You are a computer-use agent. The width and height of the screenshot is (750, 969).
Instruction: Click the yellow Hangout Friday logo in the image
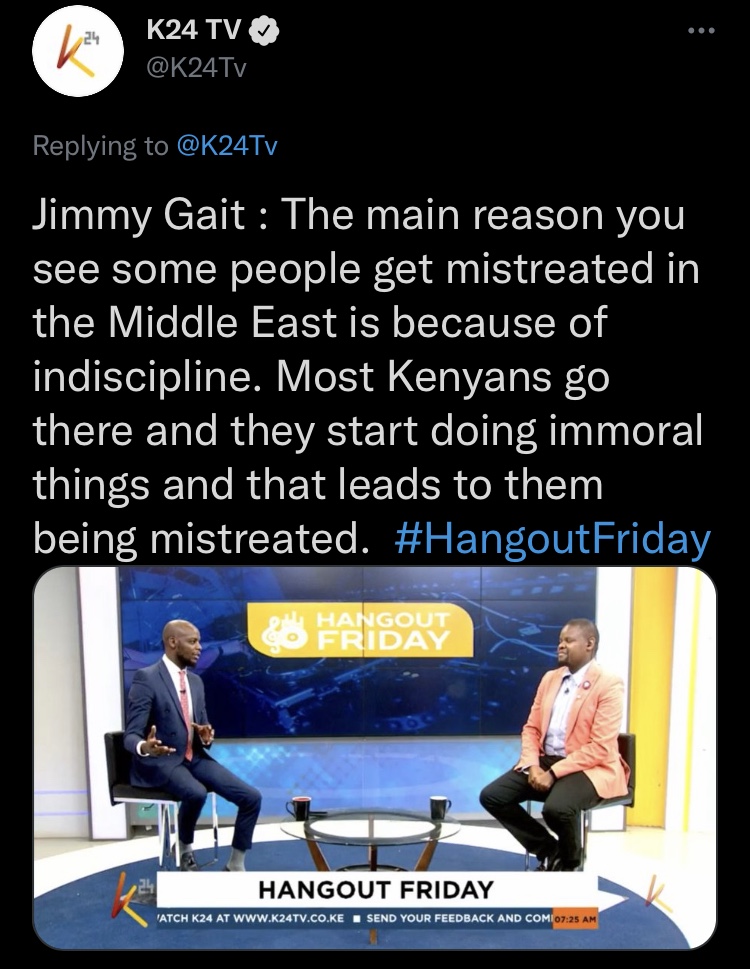tap(360, 630)
